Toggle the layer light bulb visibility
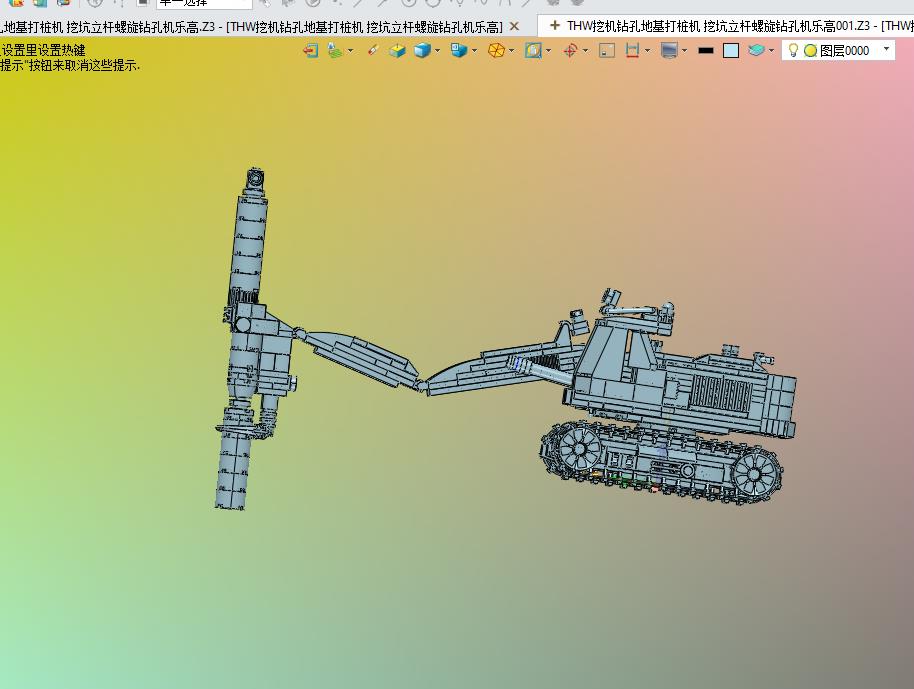Screen dimensions: 914x689 tap(793, 50)
